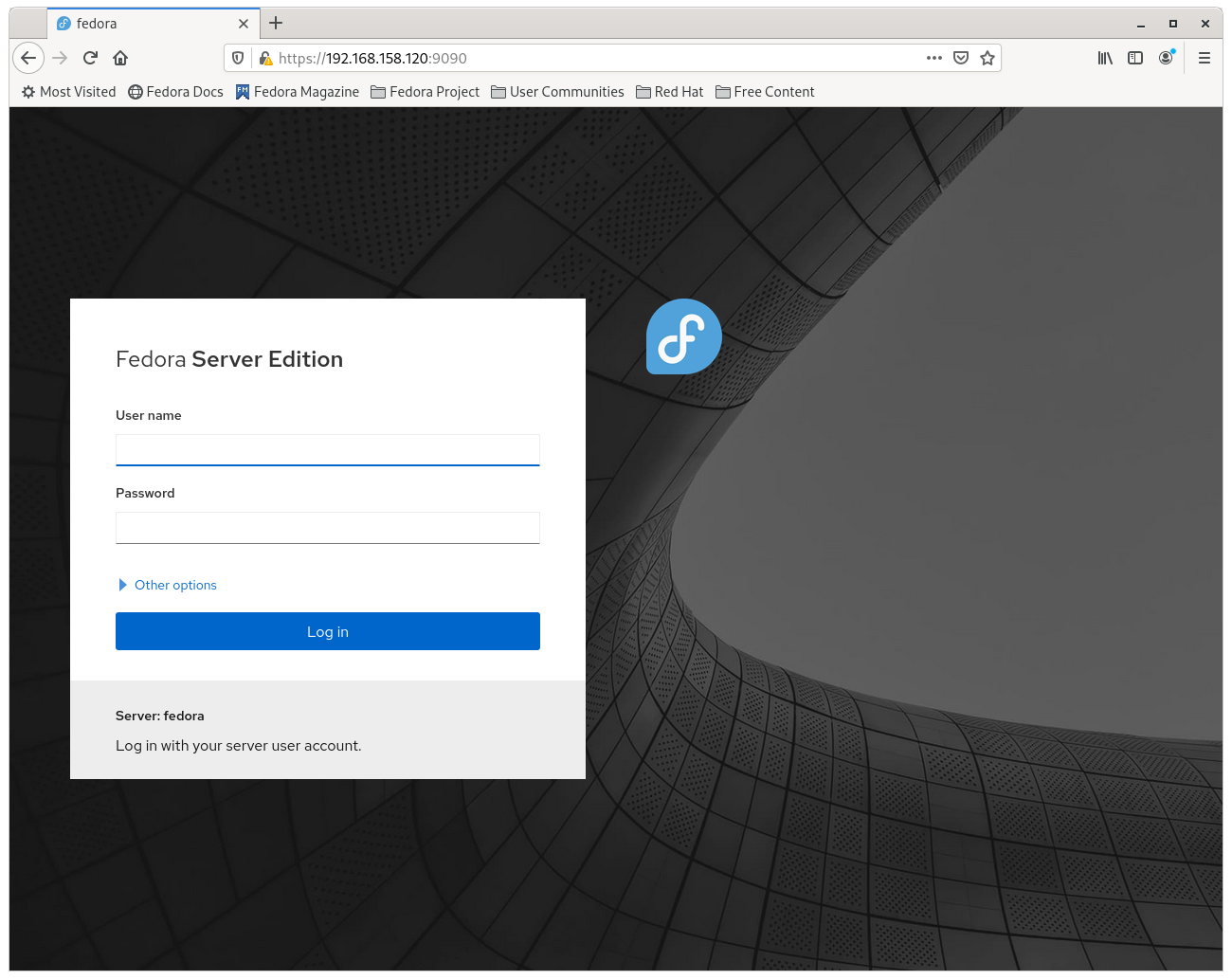Click the 'Server: fedora' text
1232x980 pixels.
(160, 716)
